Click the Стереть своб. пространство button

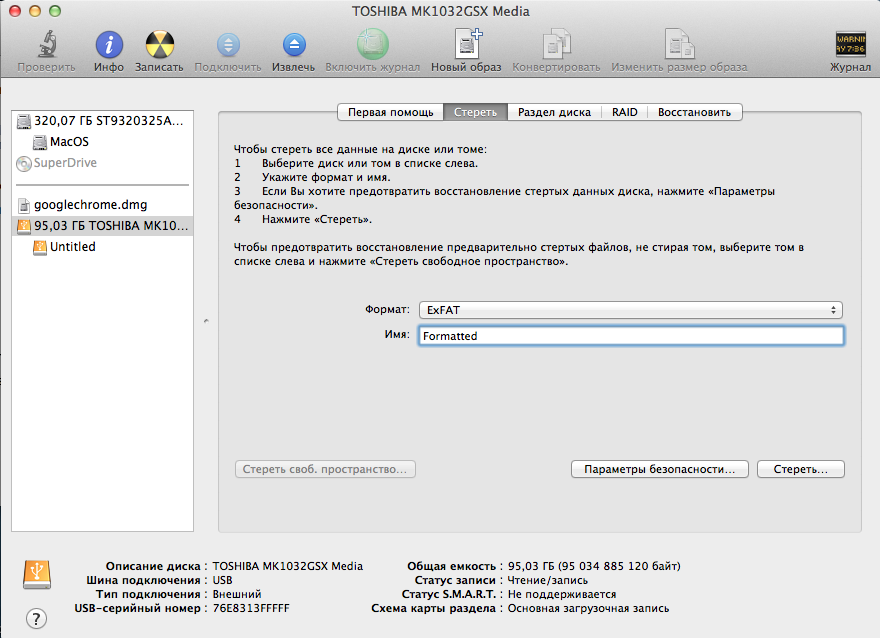[325, 469]
